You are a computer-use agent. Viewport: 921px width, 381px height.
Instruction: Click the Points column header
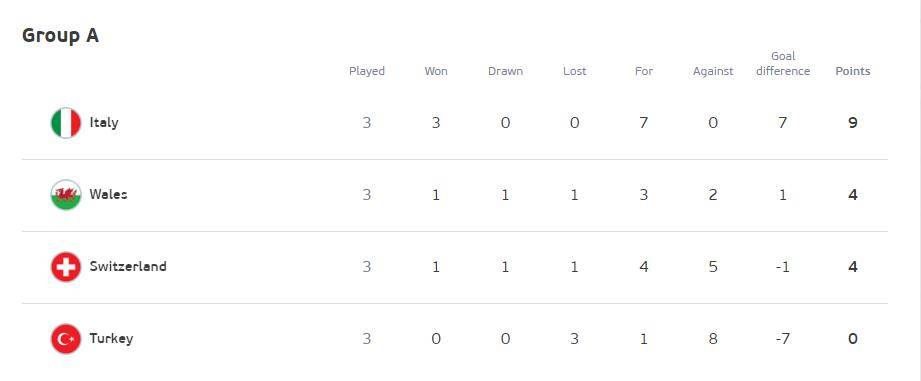(x=853, y=71)
